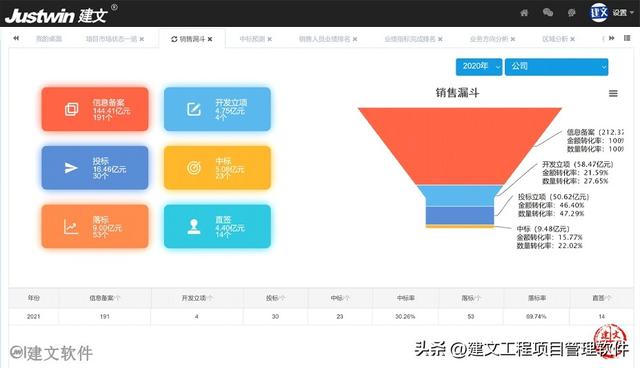Open the 公司 company dropdown
This screenshot has height=368, width=640.
pos(556,67)
